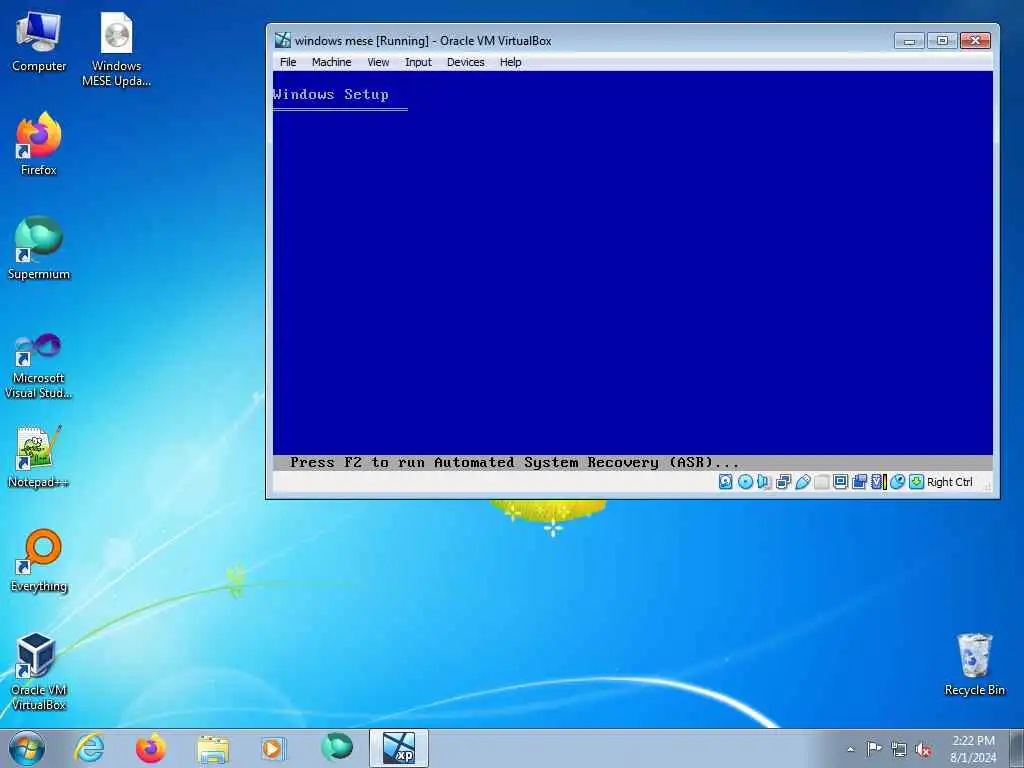Viewport: 1024px width, 768px height.
Task: Select the Oracle VM VirtualBox desktop shortcut
Action: pos(39,671)
